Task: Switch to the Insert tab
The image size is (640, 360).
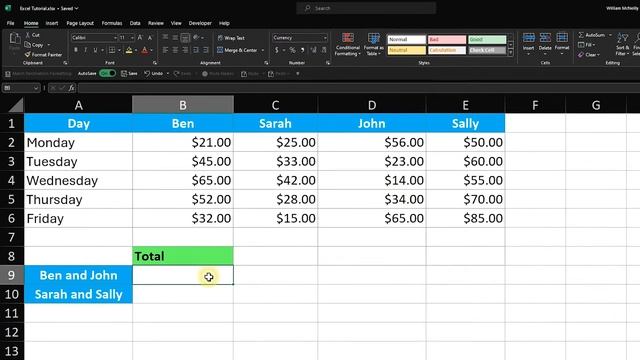Action: 52,23
